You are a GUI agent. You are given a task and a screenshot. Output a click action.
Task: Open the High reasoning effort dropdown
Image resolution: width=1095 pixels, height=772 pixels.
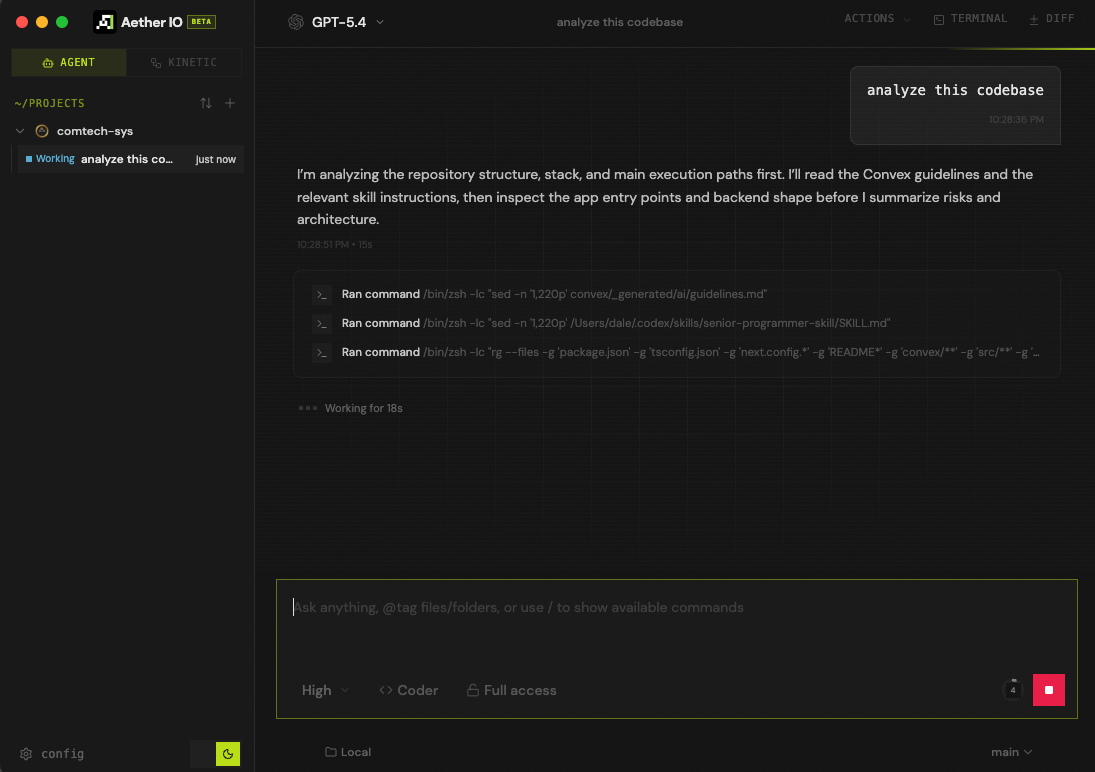[x=325, y=690]
